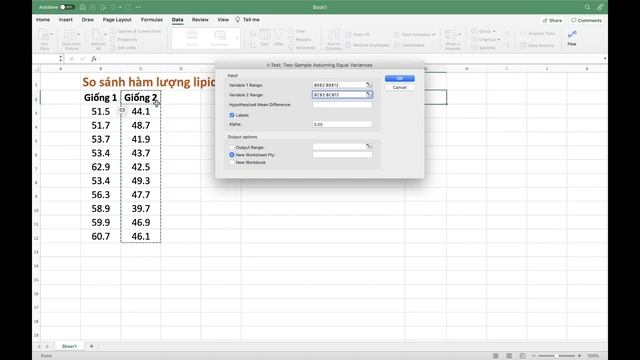Click the Cancel button in dialog
This screenshot has height=360, width=640.
tap(400, 87)
